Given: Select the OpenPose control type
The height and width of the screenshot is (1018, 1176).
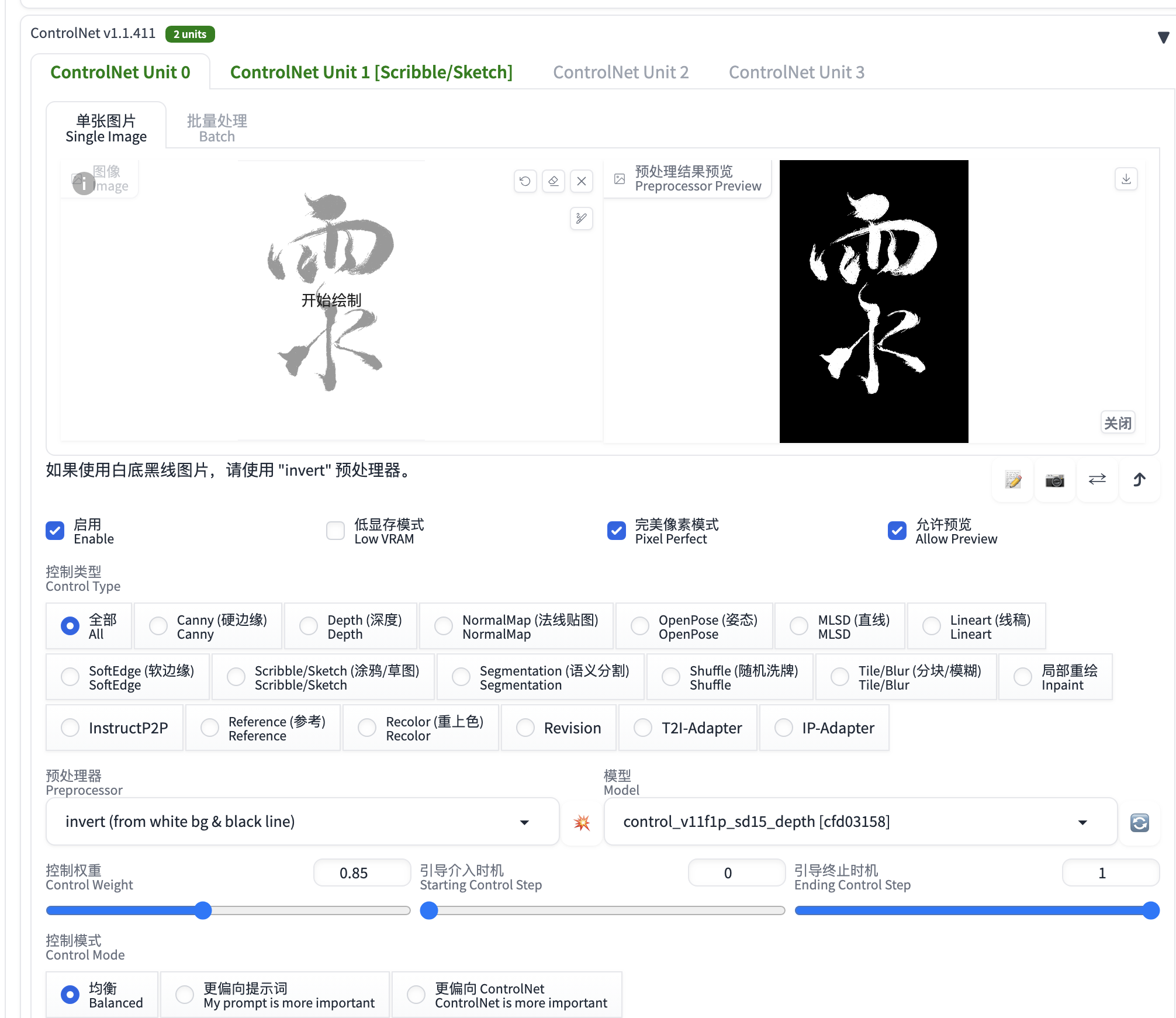Looking at the screenshot, I should coord(694,626).
